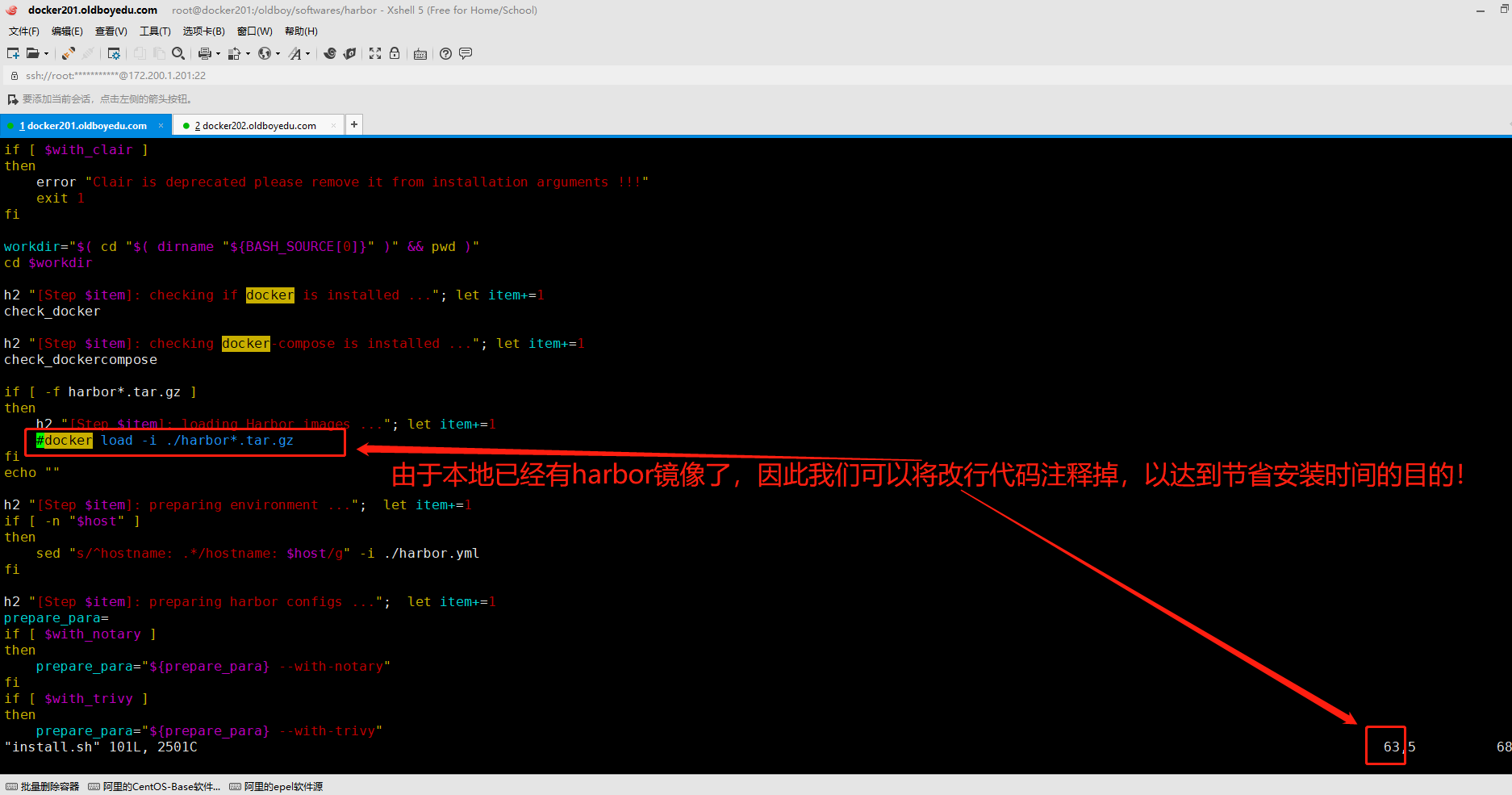Toggle full screen terminal mode

tap(374, 53)
